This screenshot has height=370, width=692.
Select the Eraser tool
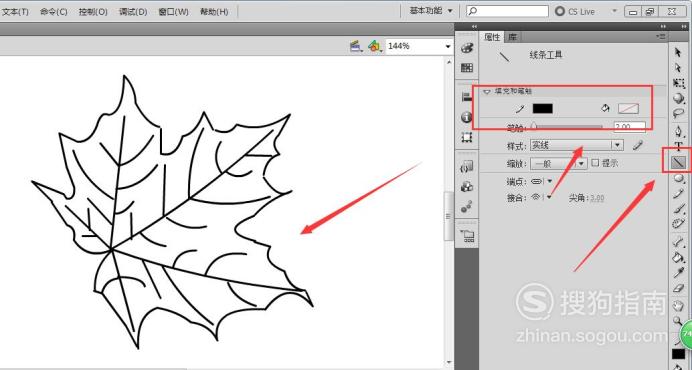pos(678,288)
